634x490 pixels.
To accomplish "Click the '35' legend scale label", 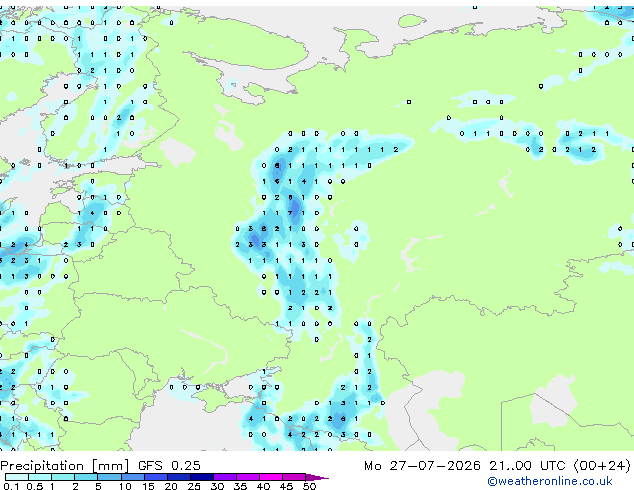I will 240,486.
